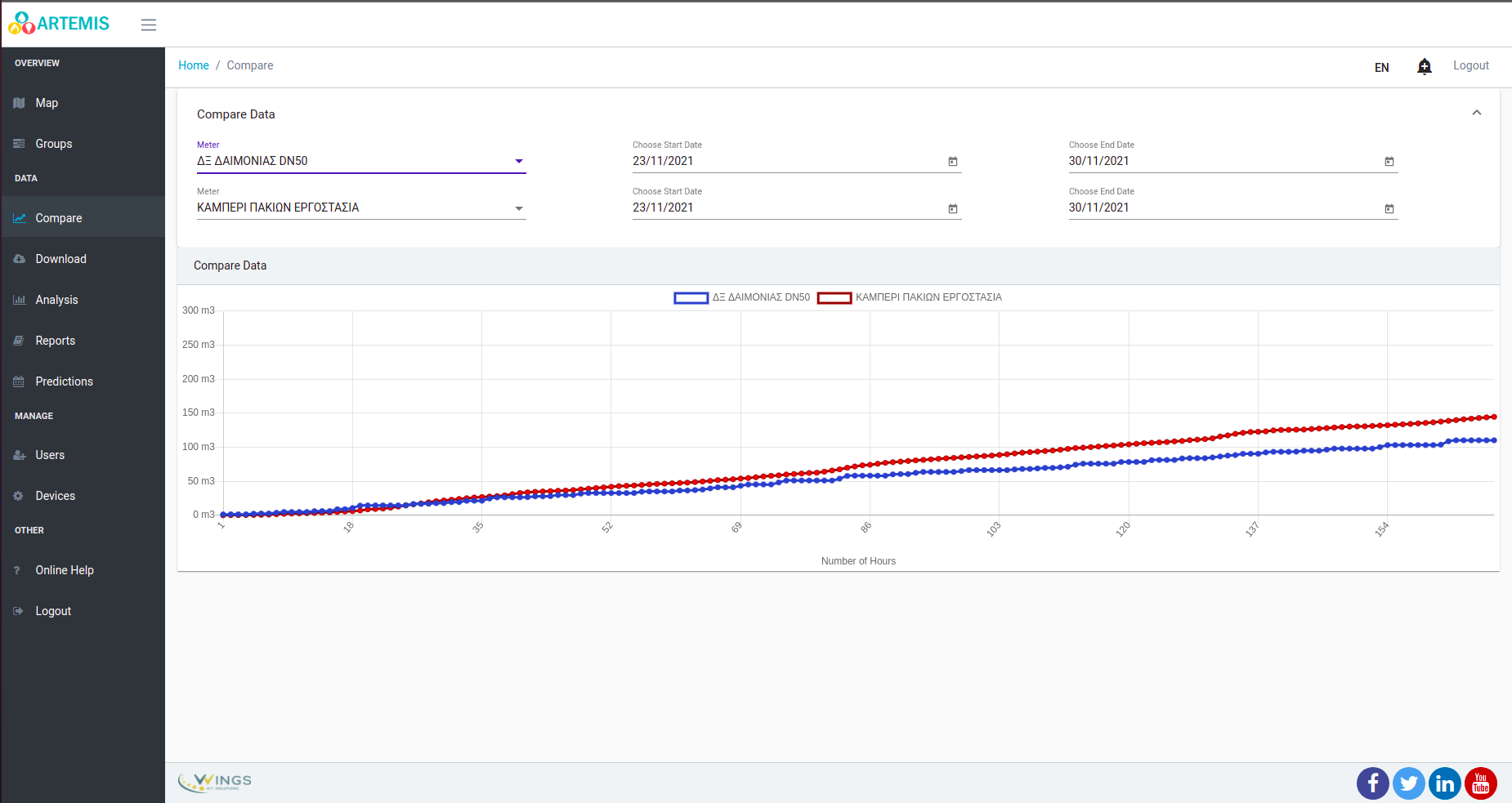Go to Predictions in the sidebar

pos(64,381)
